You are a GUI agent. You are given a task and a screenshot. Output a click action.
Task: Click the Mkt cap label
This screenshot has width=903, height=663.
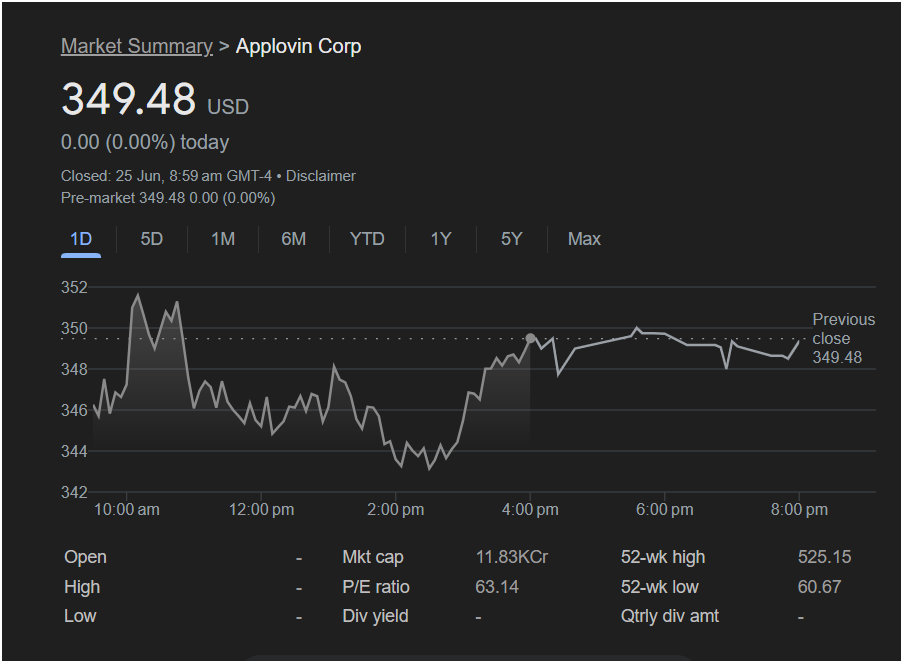[373, 557]
